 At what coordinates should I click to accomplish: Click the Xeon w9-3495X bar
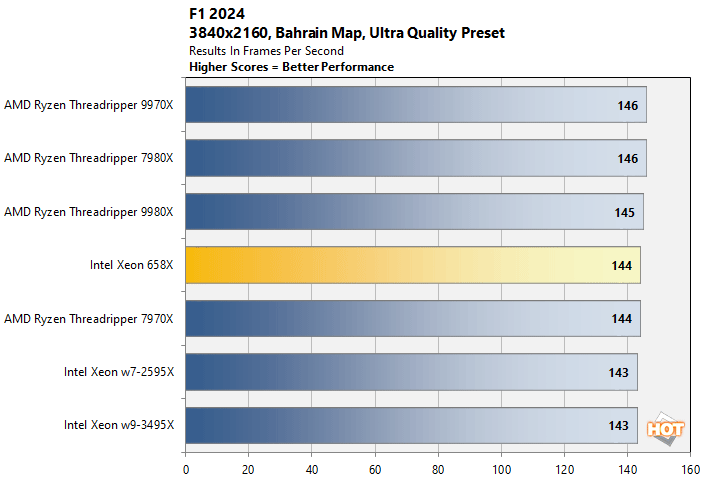tap(411, 425)
